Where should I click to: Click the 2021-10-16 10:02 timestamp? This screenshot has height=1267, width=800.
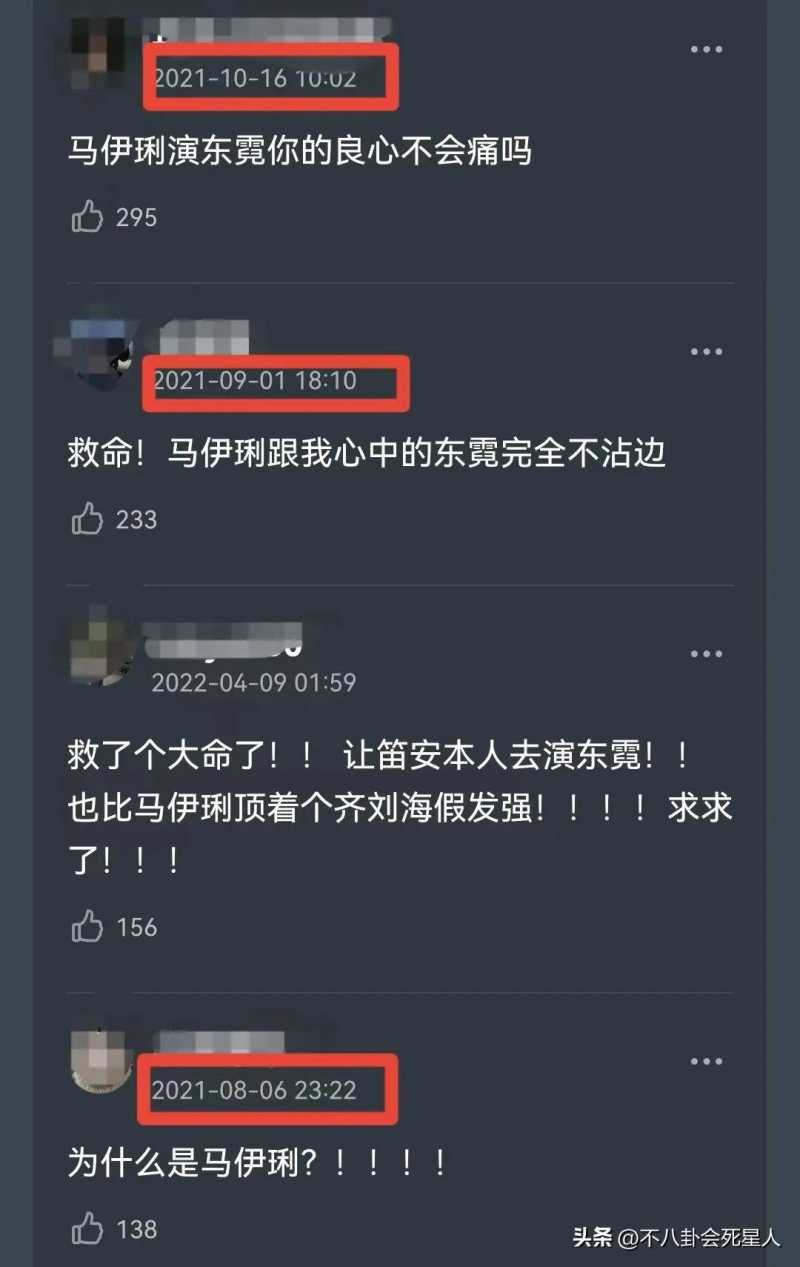[254, 77]
